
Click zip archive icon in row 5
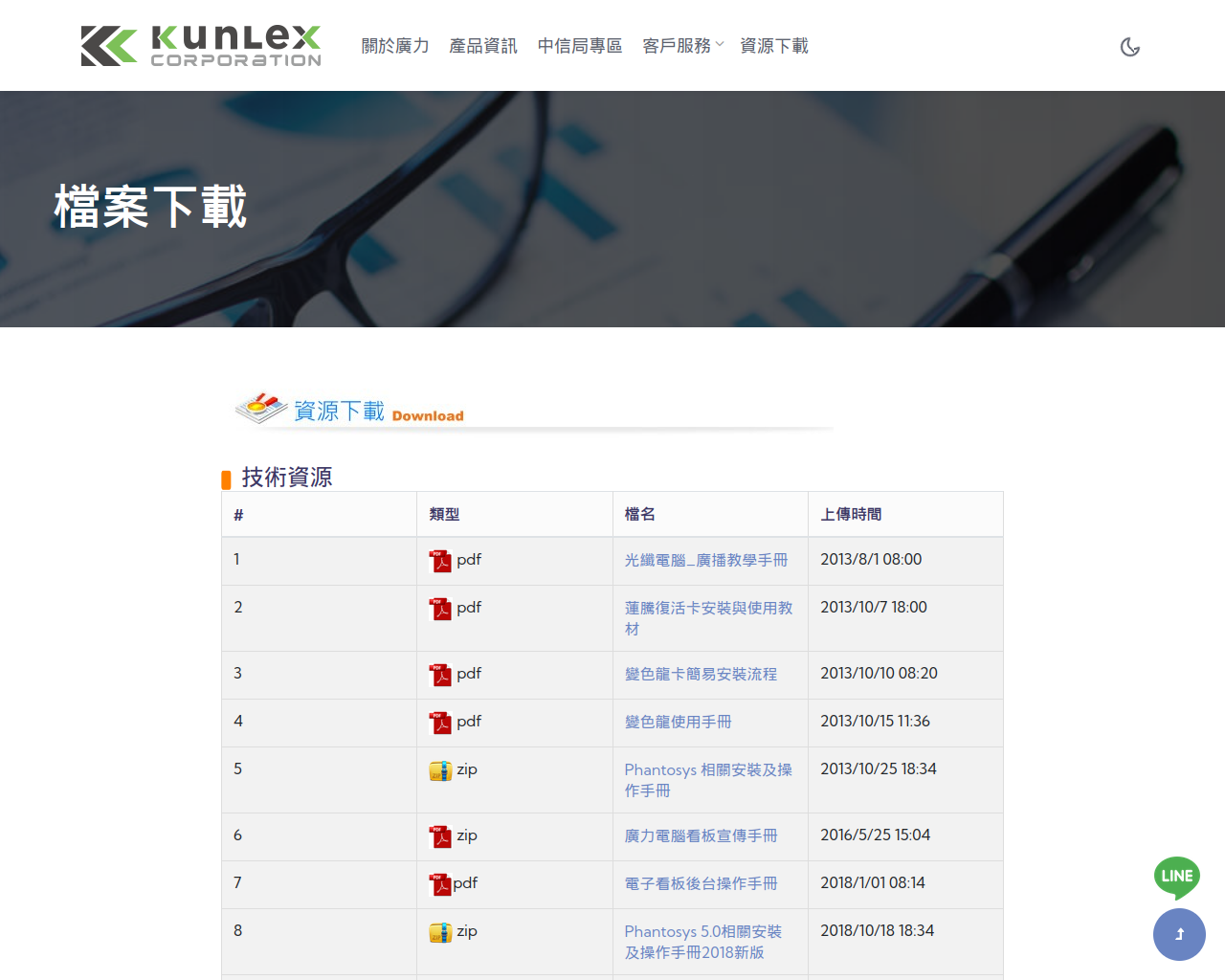click(x=440, y=770)
